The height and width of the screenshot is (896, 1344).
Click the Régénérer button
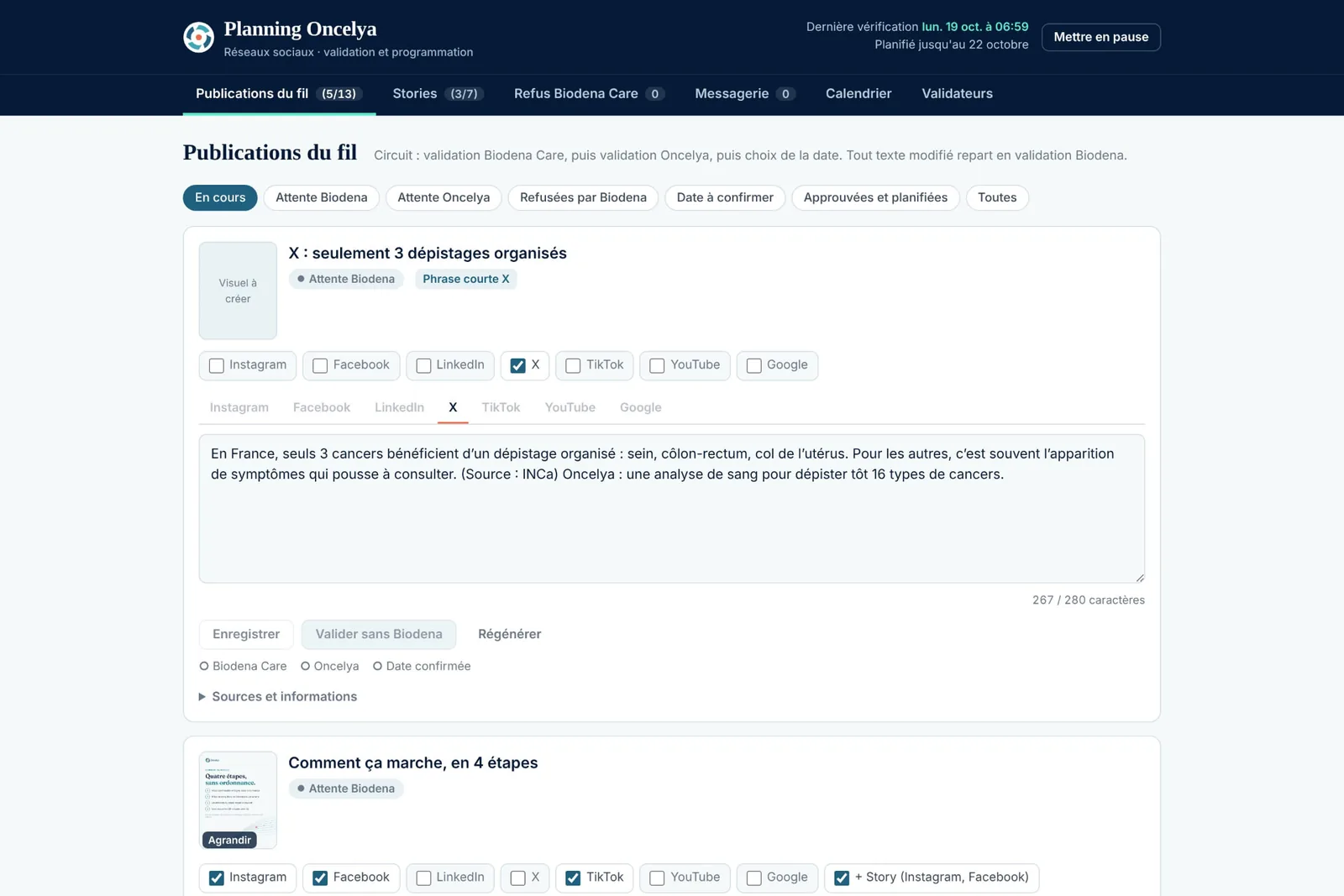pyautogui.click(x=510, y=634)
